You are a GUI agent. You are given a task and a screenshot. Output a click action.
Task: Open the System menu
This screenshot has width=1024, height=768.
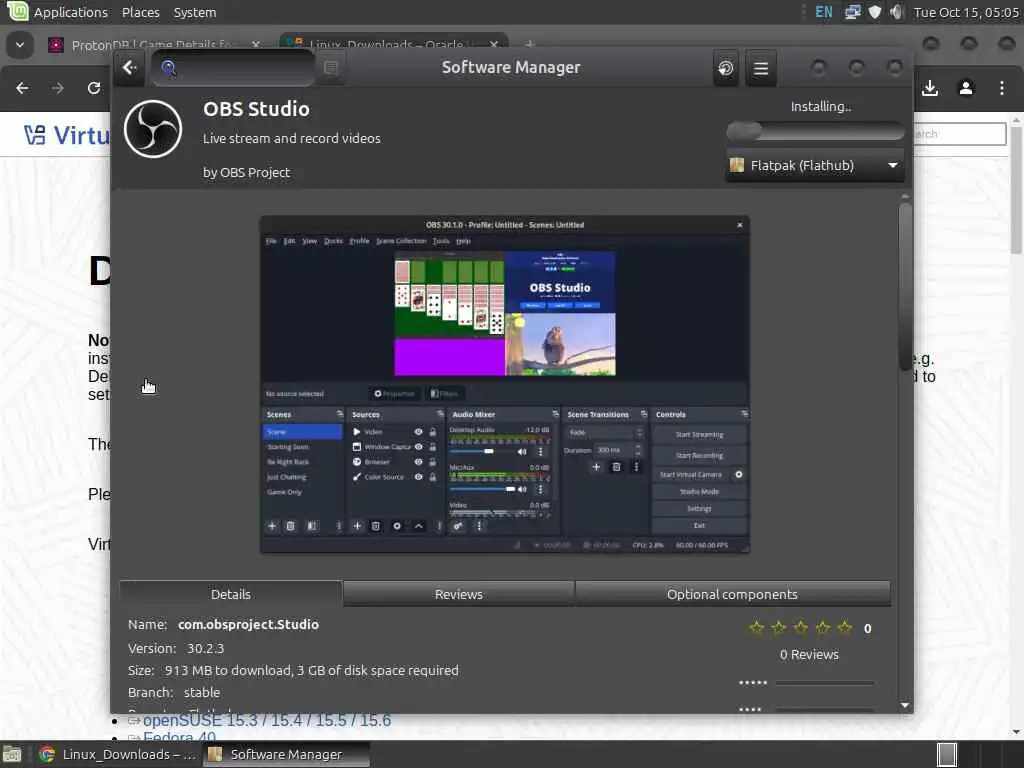pyautogui.click(x=195, y=12)
